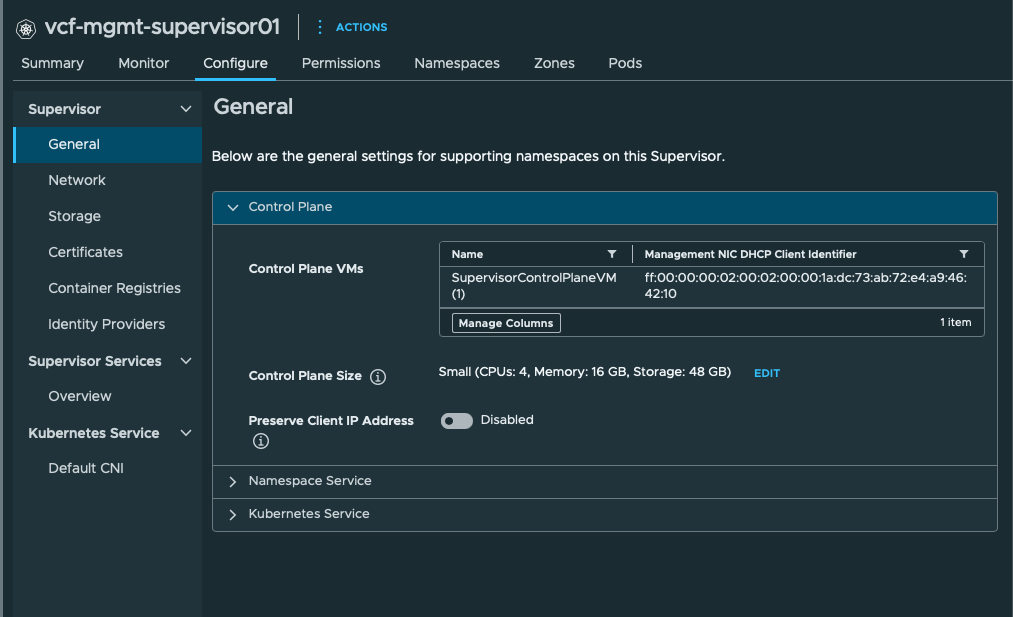Click the DHCP Client Identifier column filter icon
This screenshot has height=617, width=1013.
(x=964, y=254)
